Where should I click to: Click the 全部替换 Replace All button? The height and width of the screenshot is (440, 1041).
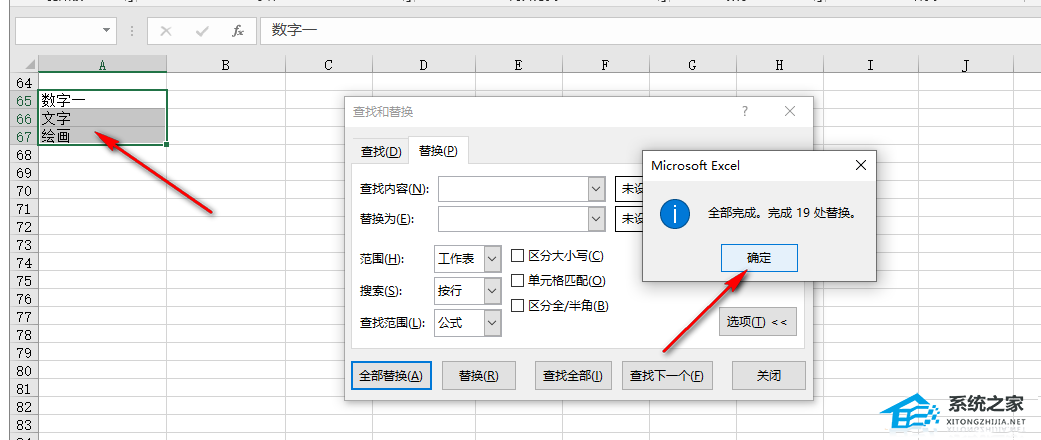click(x=391, y=376)
